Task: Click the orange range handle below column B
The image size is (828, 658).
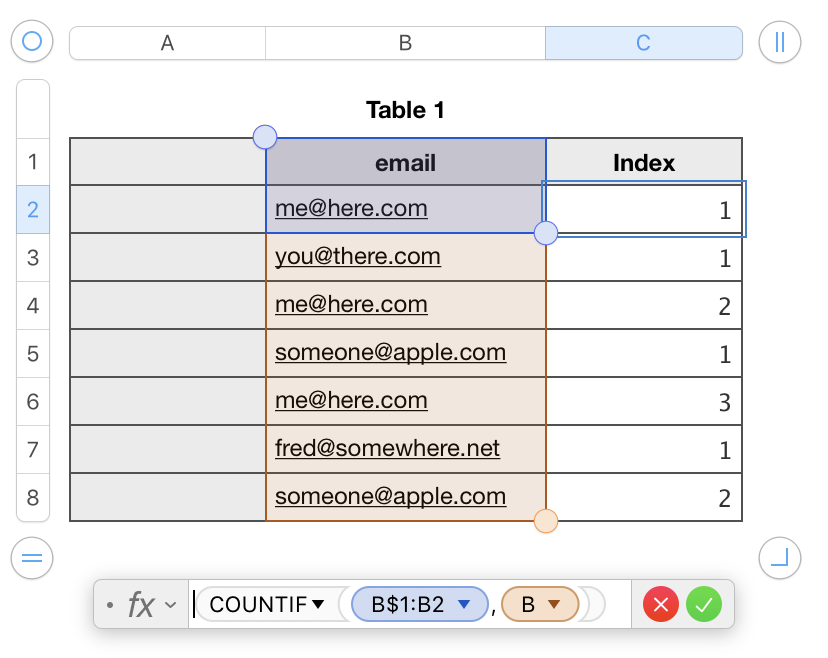Action: click(x=546, y=521)
